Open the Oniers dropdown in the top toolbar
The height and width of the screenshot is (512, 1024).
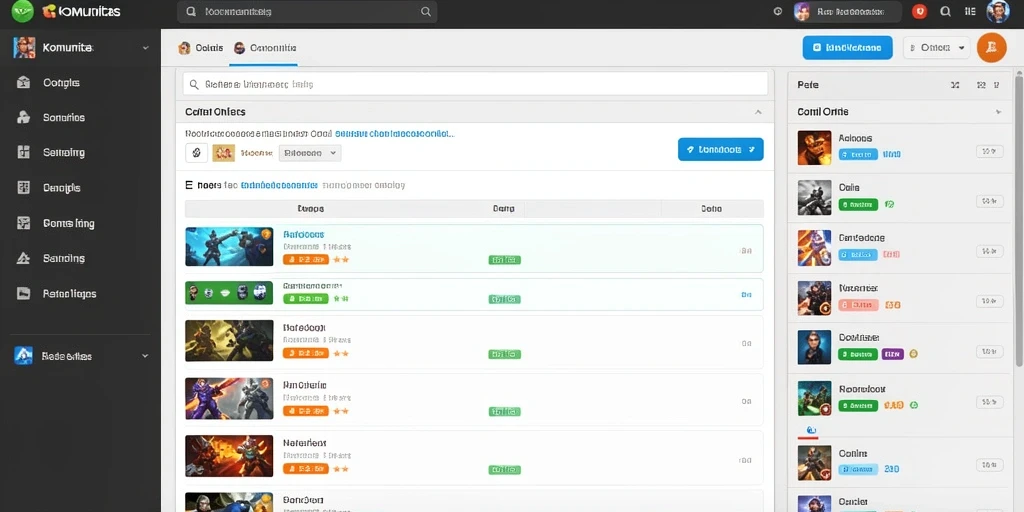coord(936,48)
